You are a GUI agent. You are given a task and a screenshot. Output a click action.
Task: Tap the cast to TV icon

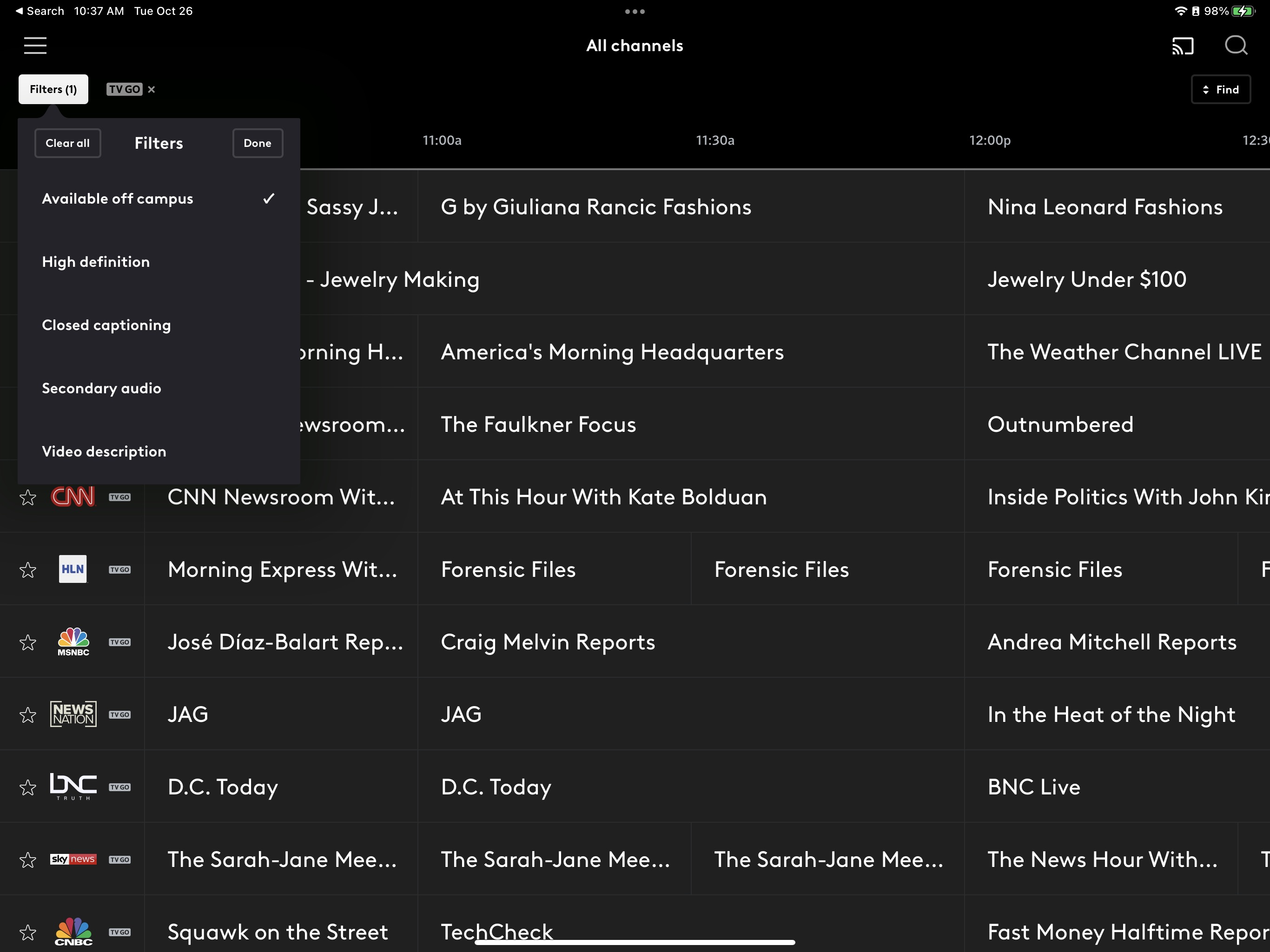[x=1183, y=46]
